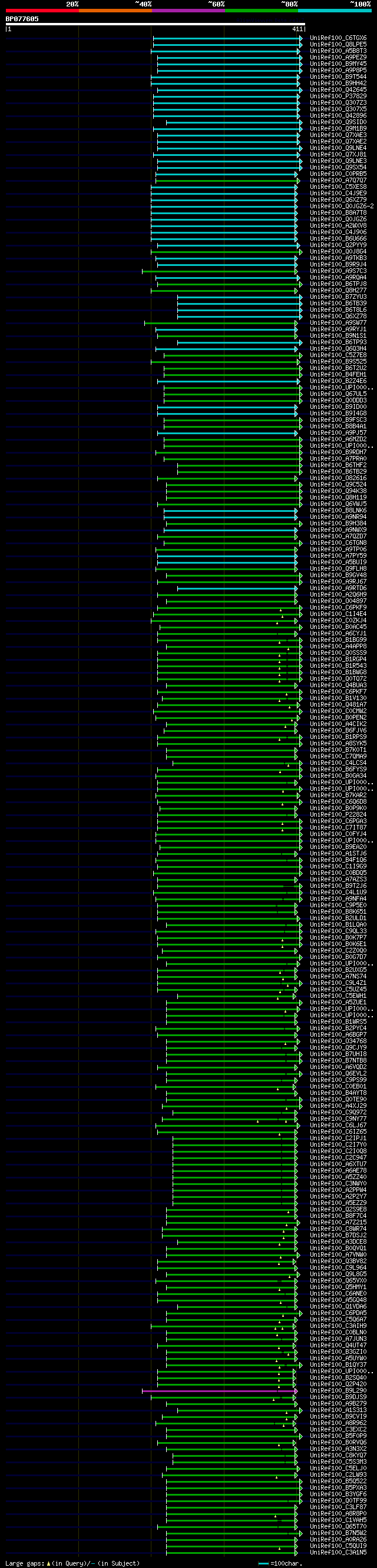This screenshot has width=377, height=1568.
Task: Select hit label UniRef100_B2ULD1
Action: [x=338, y=918]
